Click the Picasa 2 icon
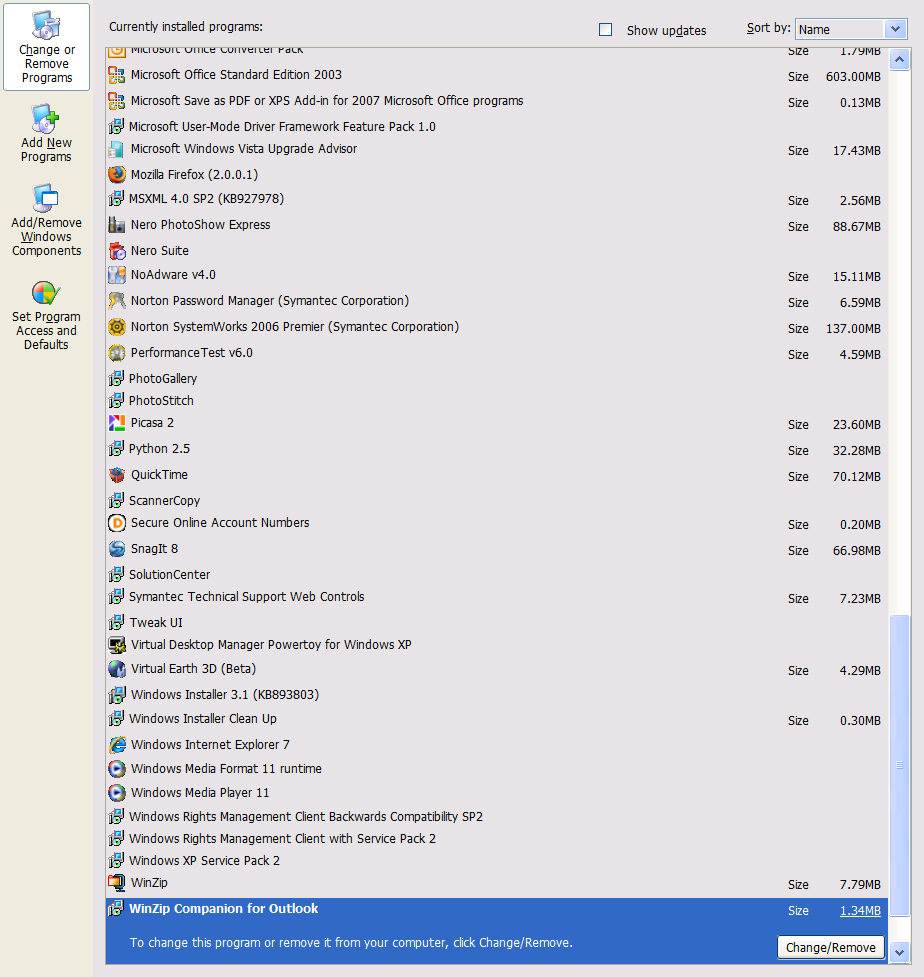 [x=117, y=423]
